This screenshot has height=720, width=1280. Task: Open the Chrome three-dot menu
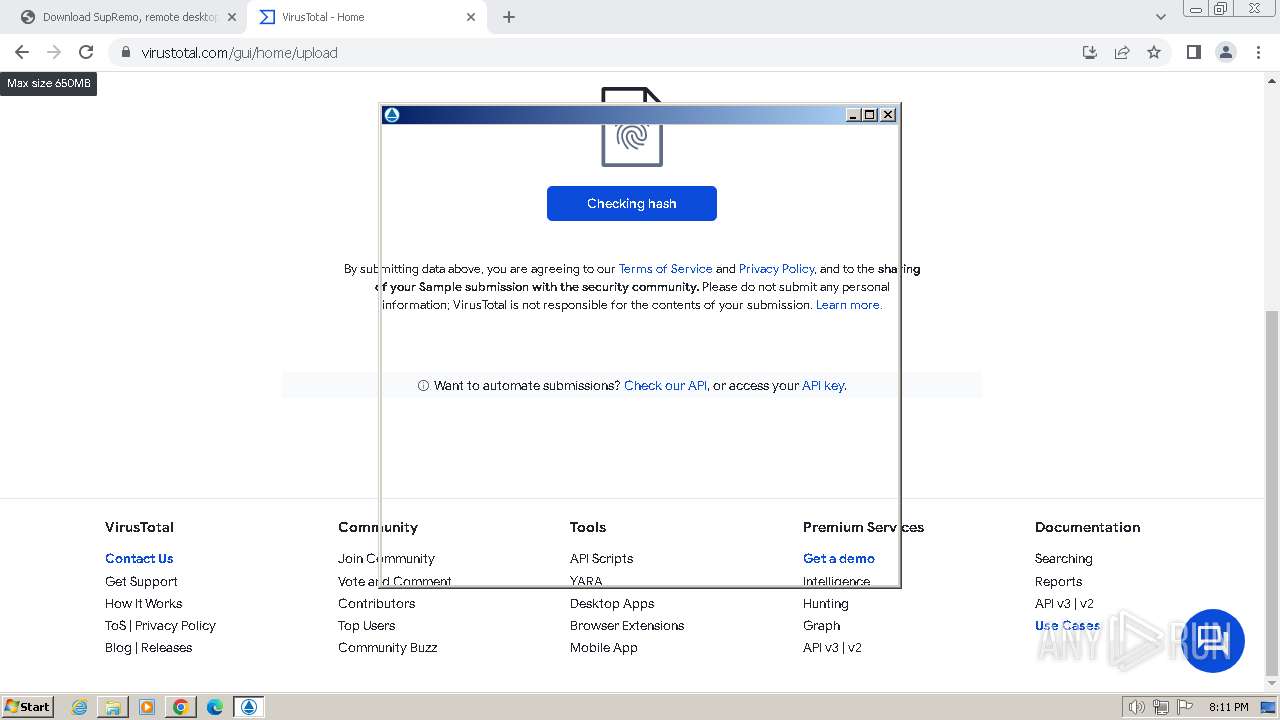(x=1259, y=52)
